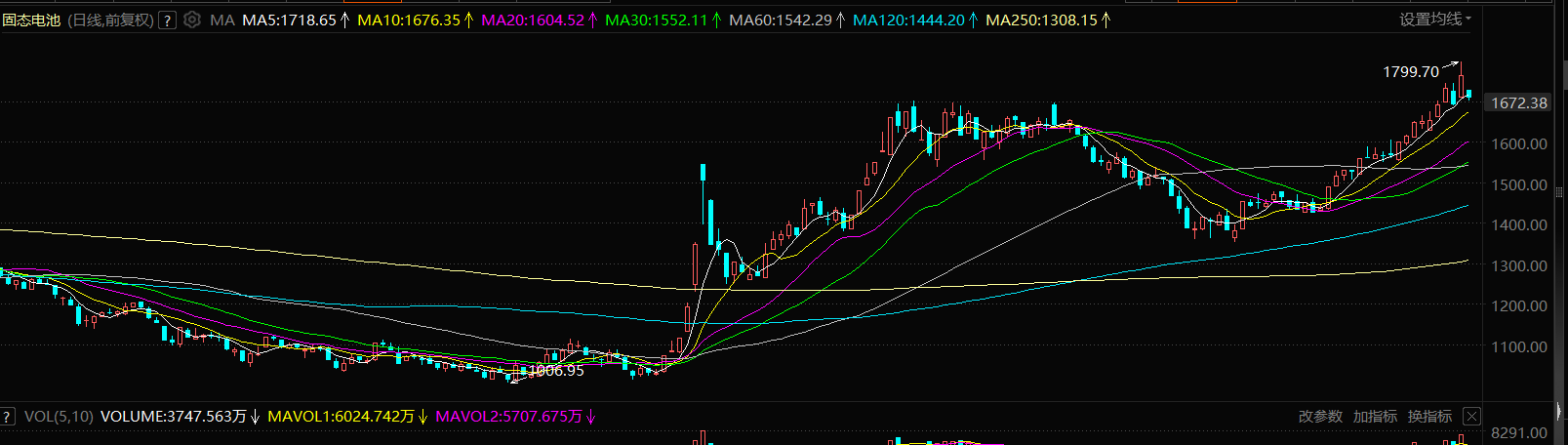Toggle the MA30 green line legend

pos(656,20)
